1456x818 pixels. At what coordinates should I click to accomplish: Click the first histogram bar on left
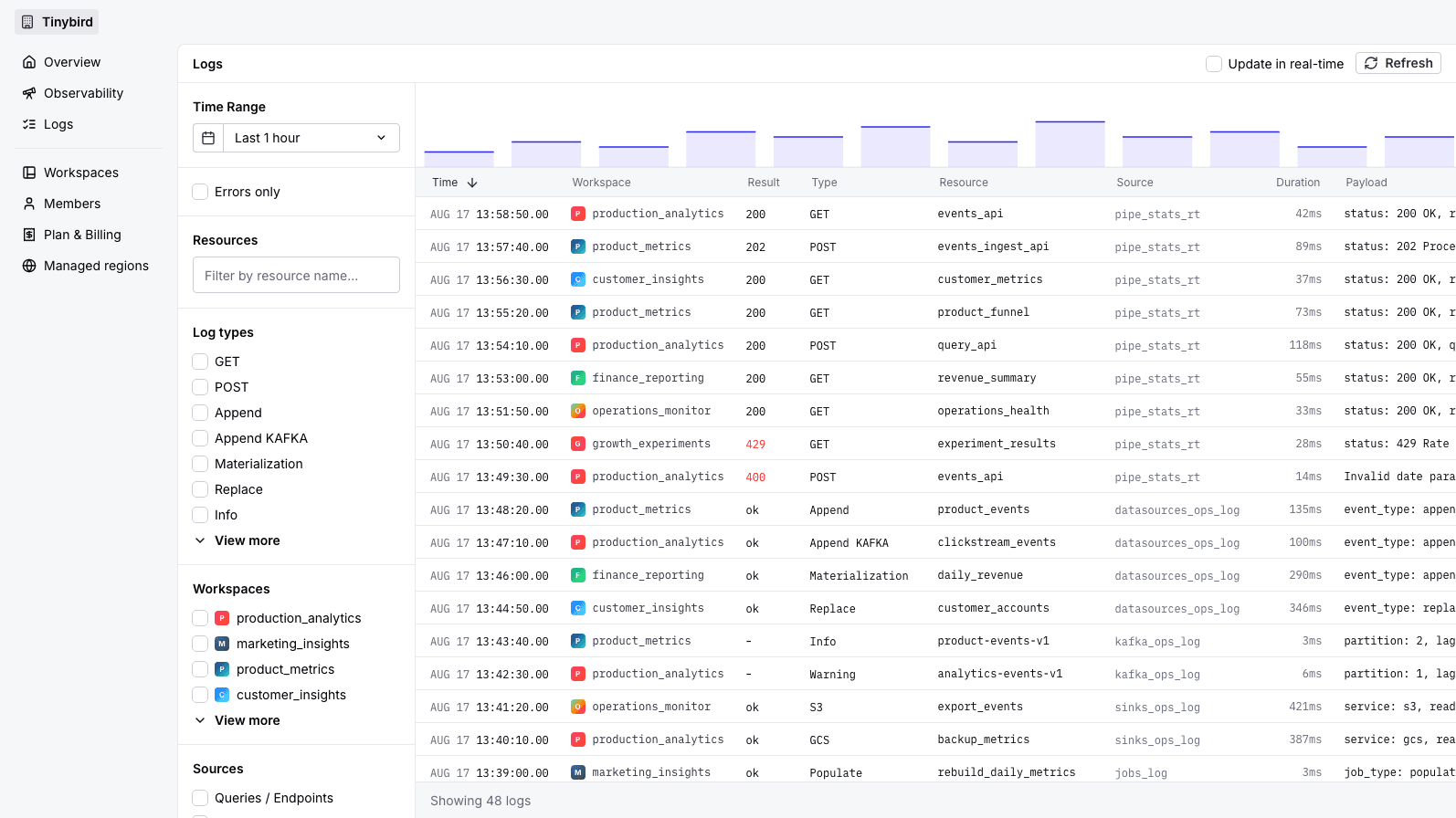pyautogui.click(x=459, y=159)
